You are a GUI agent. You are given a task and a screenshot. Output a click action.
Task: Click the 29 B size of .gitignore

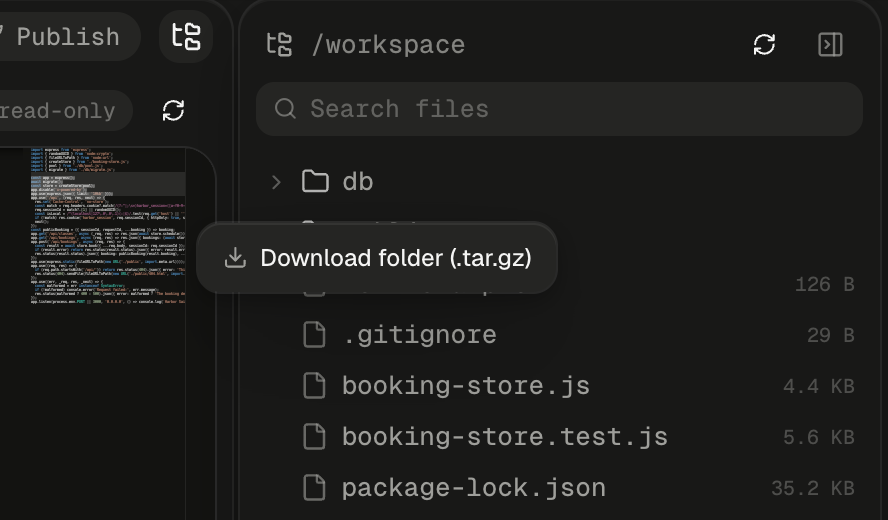point(831,335)
